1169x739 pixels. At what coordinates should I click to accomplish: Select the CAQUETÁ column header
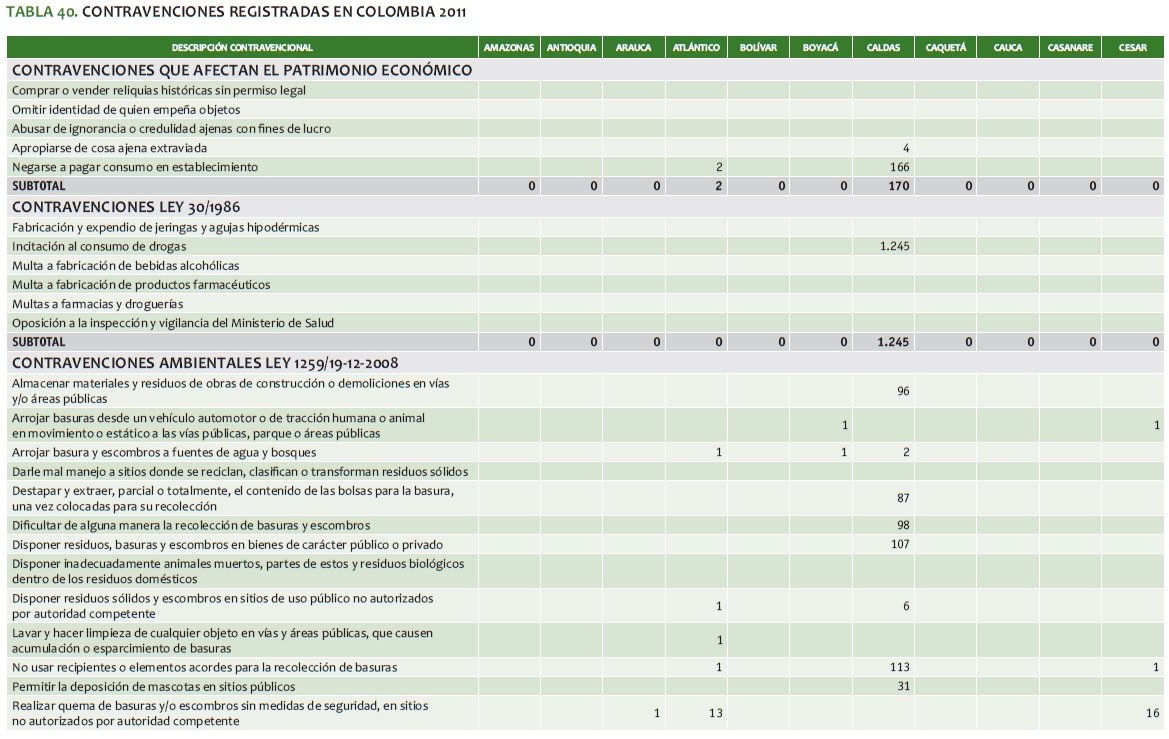(x=945, y=48)
